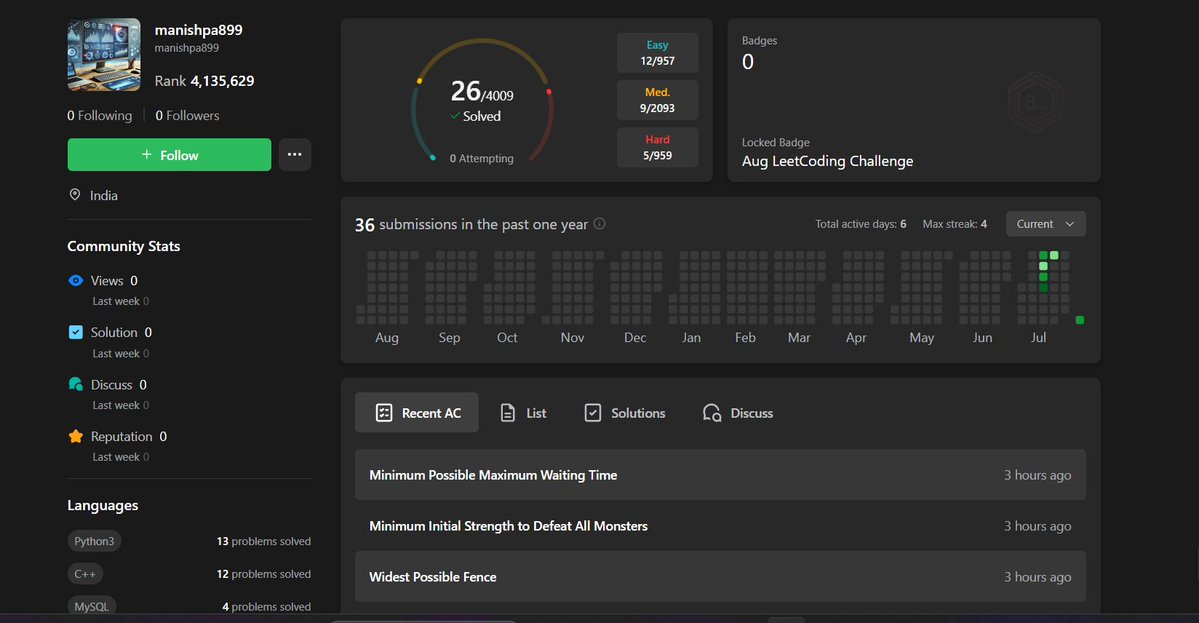
Task: Click the 0 Followers link
Action: pos(187,115)
